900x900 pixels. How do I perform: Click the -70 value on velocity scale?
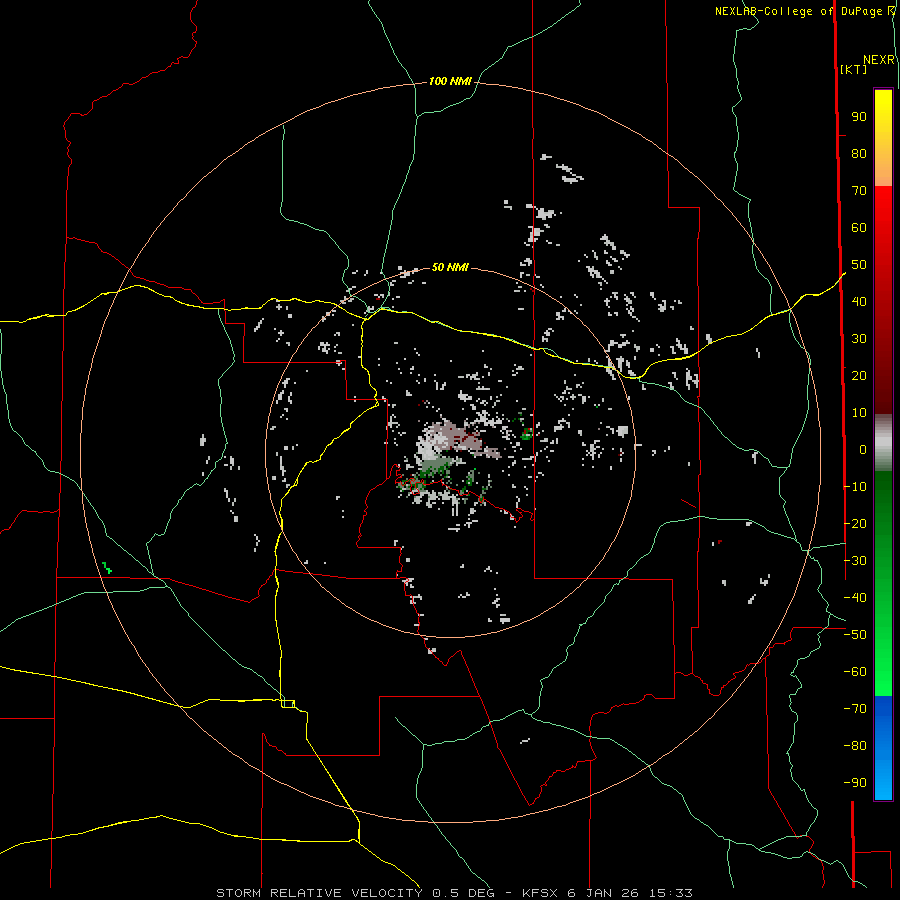(855, 708)
